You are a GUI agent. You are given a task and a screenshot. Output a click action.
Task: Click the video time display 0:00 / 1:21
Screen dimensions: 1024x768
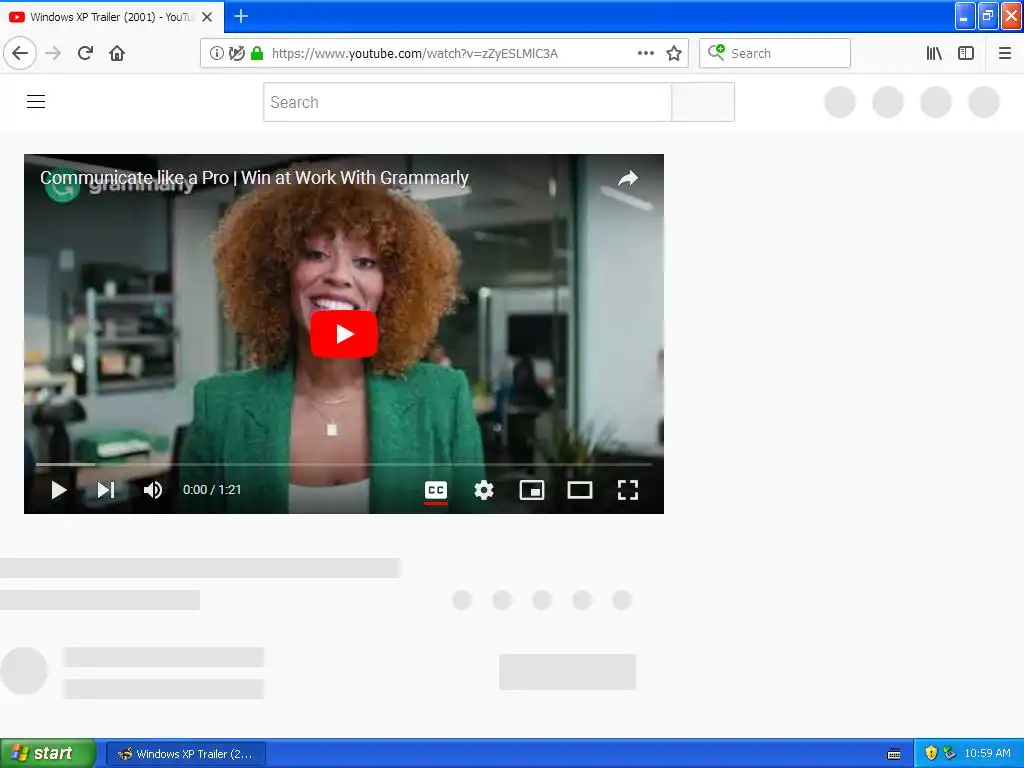[x=212, y=490]
